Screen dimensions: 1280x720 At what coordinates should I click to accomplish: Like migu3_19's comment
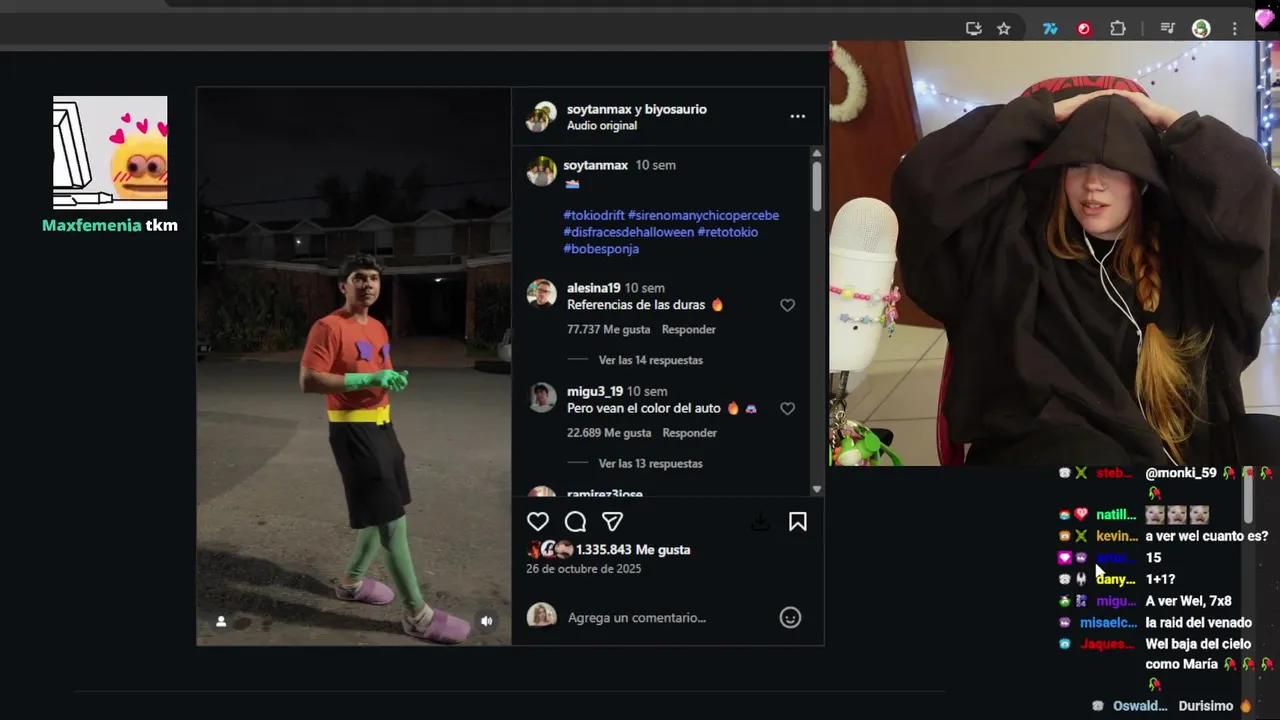click(787, 408)
